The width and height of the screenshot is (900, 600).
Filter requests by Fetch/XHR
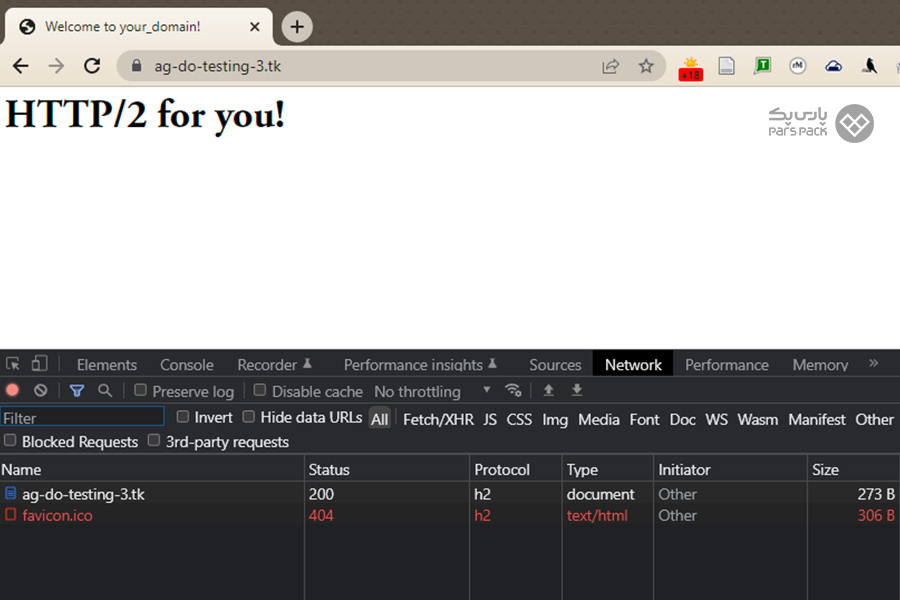coord(438,419)
